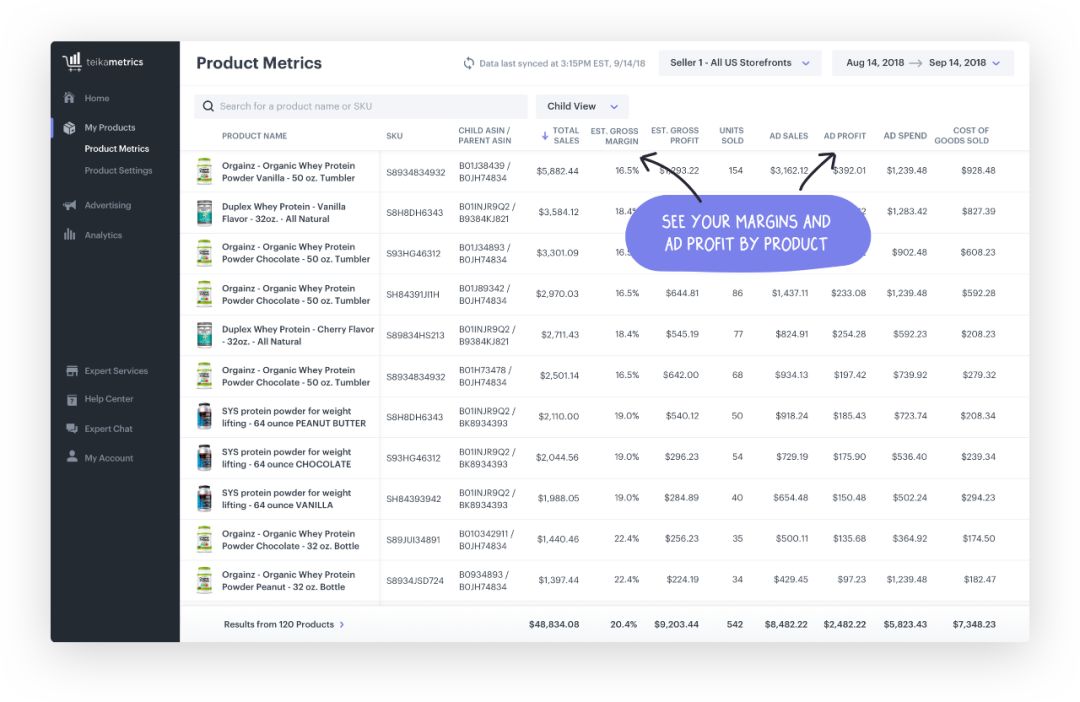The width and height of the screenshot is (1080, 702).
Task: Click total ad profit $2,482.22
Action: 844,624
